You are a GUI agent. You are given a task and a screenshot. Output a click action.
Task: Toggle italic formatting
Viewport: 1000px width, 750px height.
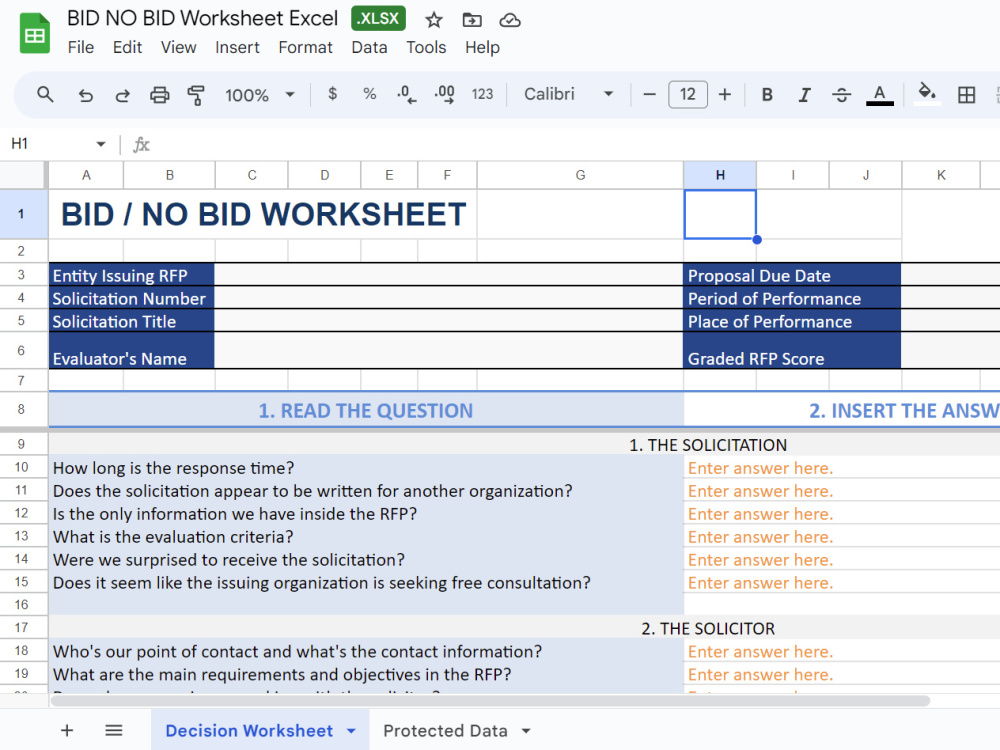point(804,95)
